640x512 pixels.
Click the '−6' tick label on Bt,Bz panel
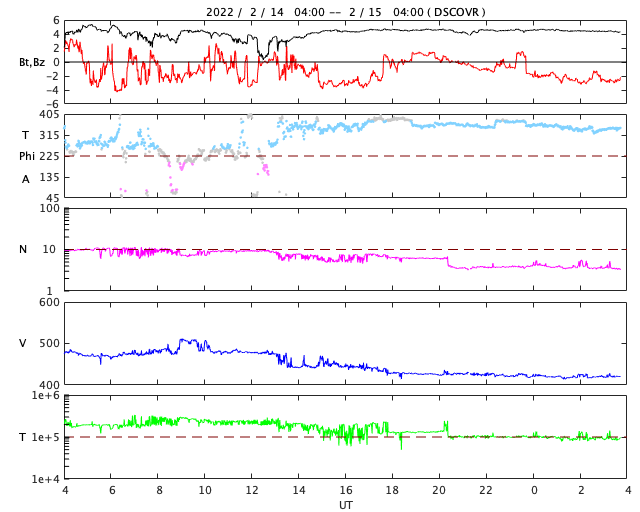51,104
